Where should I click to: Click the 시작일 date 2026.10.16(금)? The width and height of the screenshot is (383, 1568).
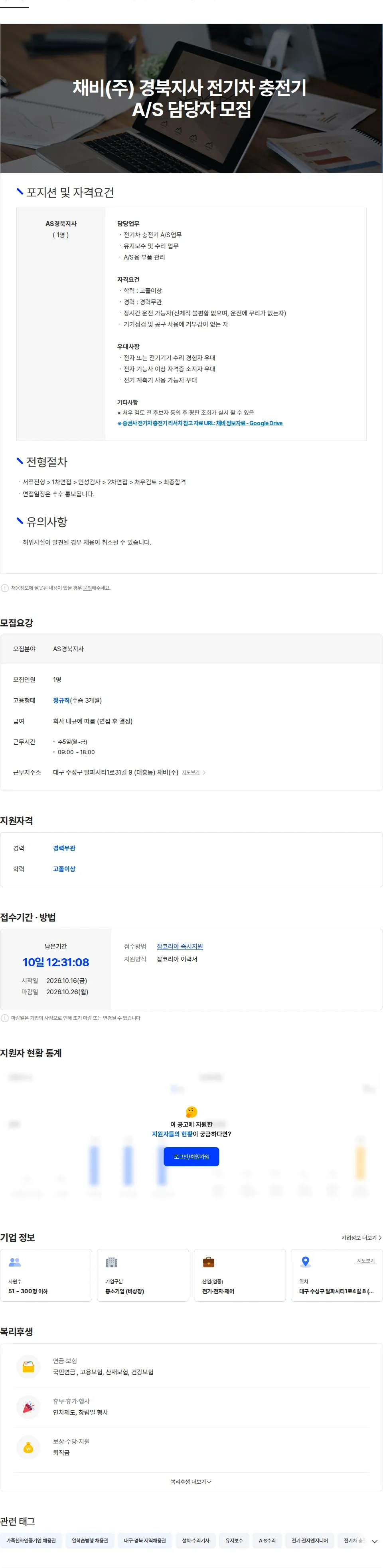click(x=66, y=981)
